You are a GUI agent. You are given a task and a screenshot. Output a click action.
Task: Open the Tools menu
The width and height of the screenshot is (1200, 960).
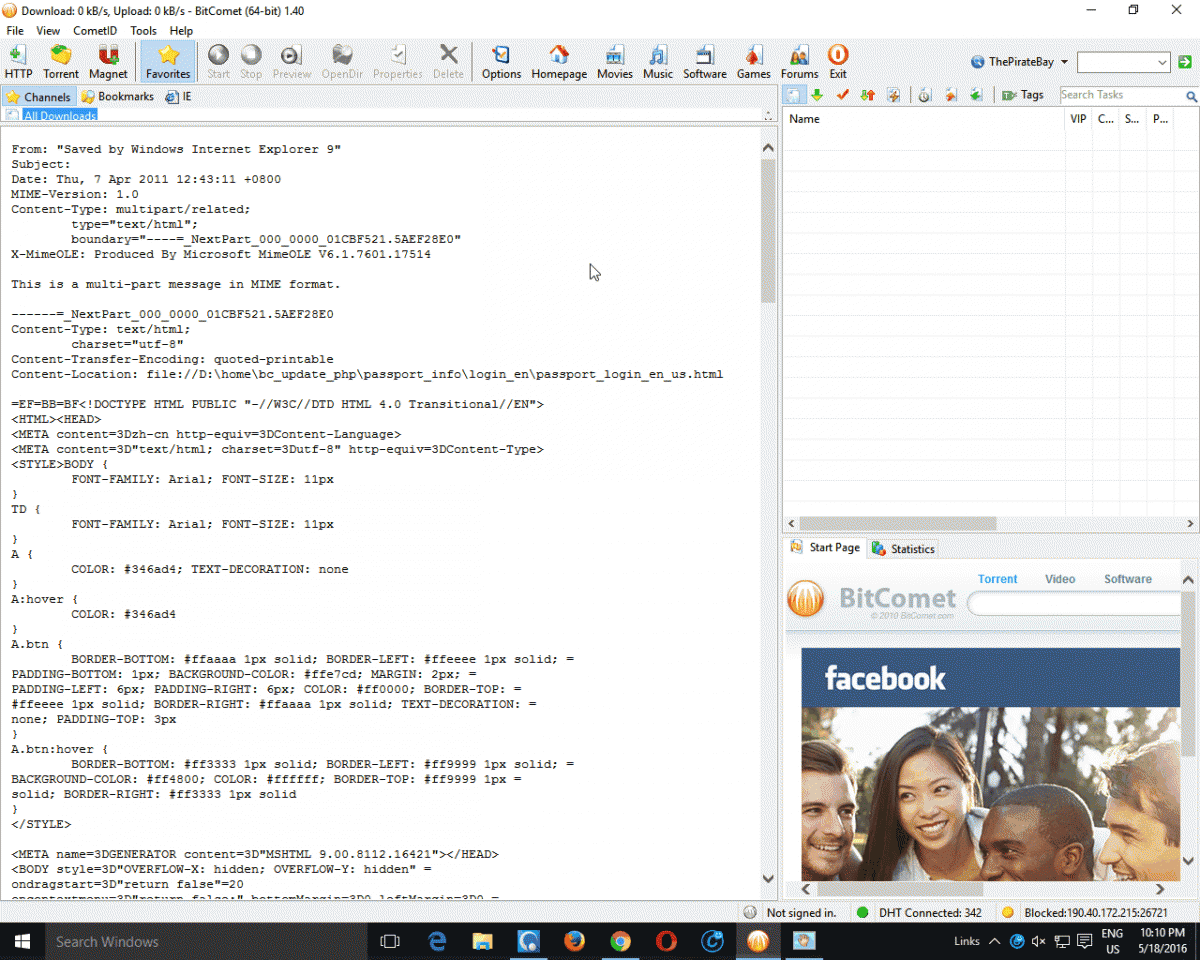143,31
